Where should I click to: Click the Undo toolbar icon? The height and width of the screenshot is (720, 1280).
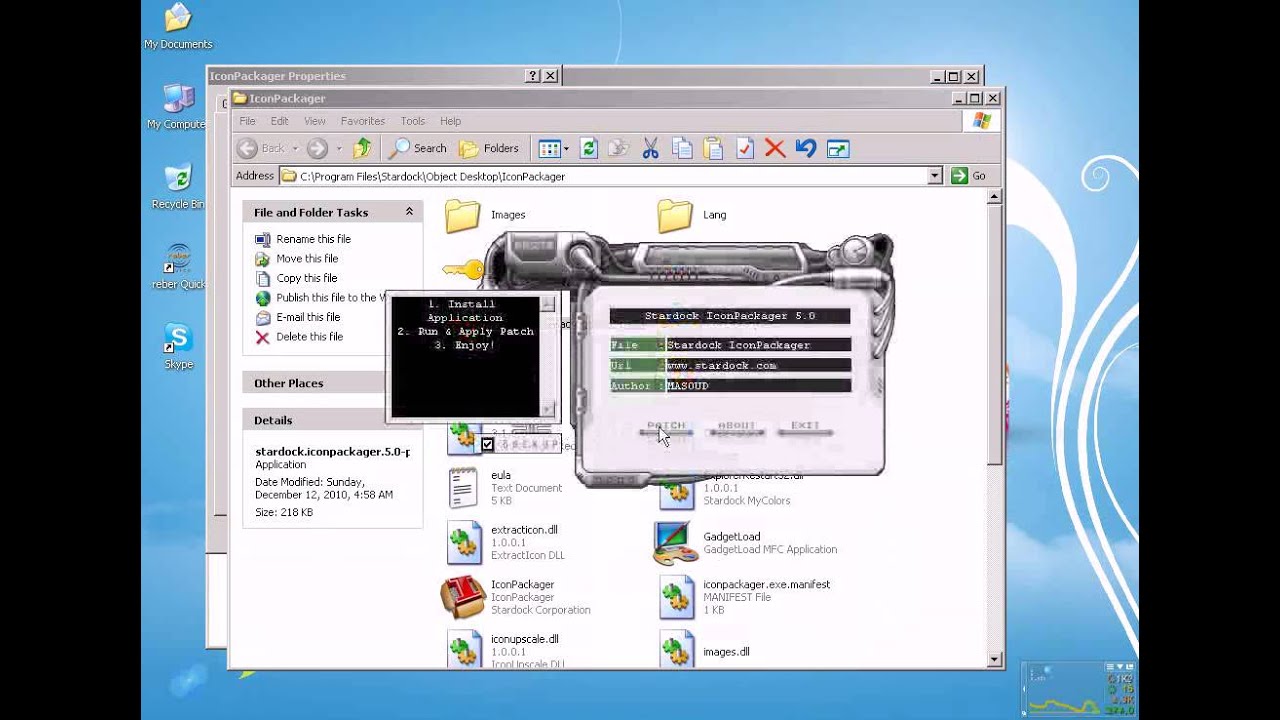tap(806, 148)
